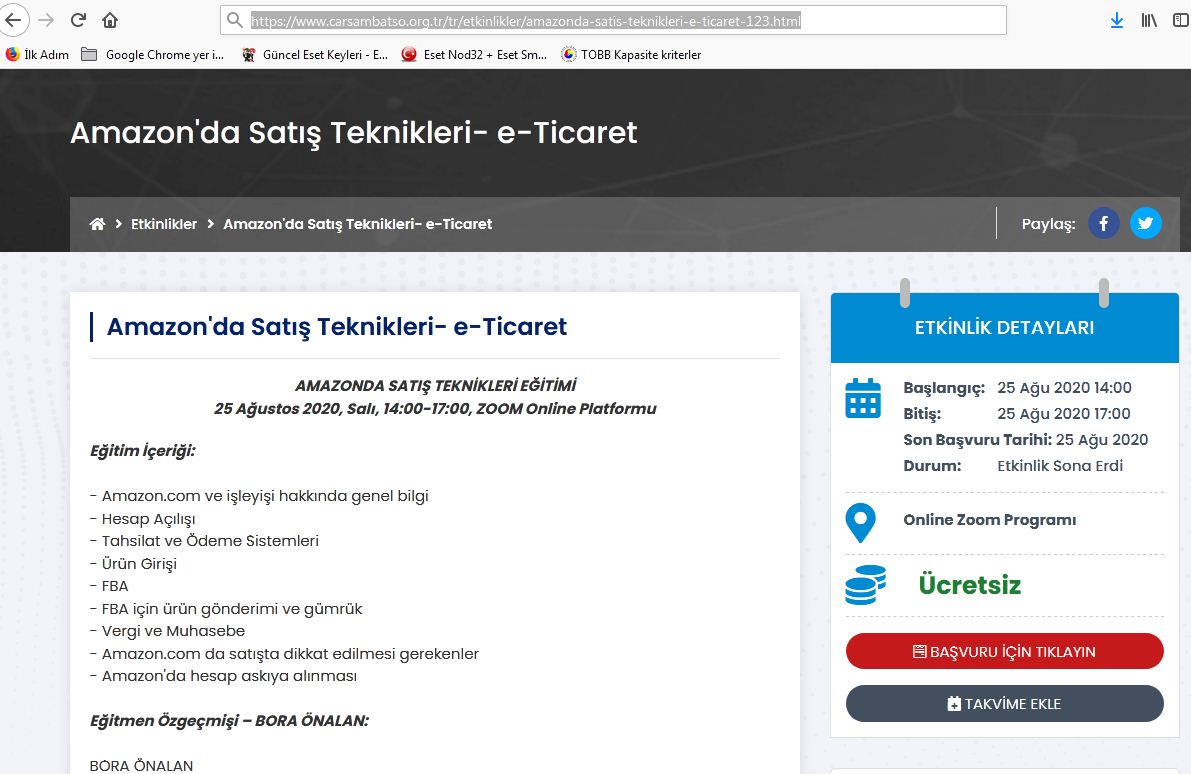Click the browser forward arrow
The width and height of the screenshot is (1191, 774).
pos(46,20)
